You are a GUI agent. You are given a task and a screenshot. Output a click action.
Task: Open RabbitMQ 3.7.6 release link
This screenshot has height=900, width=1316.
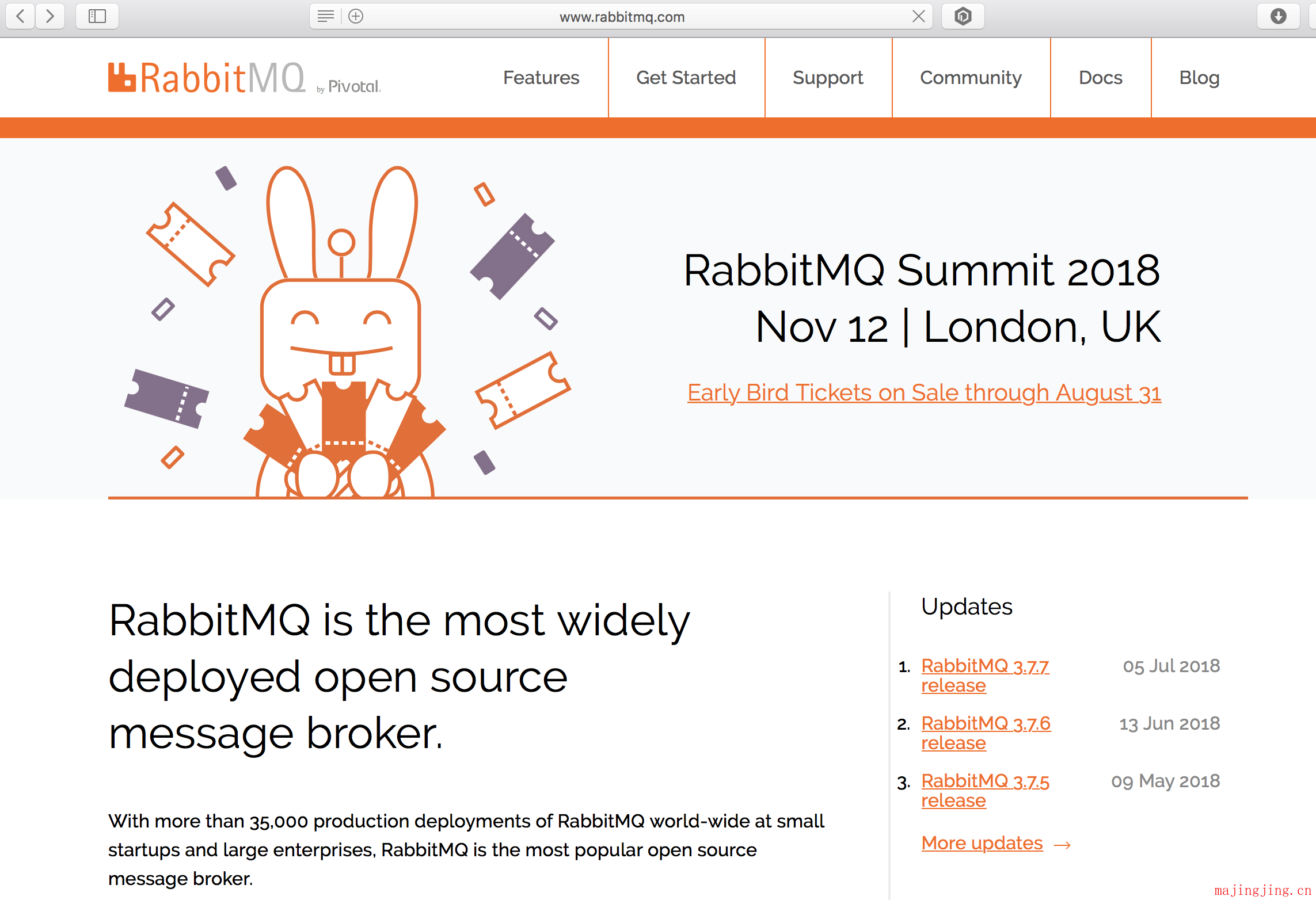click(986, 733)
